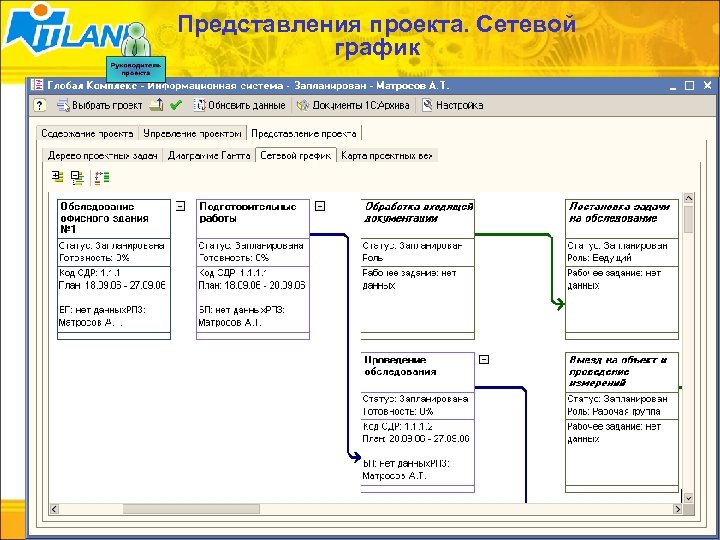720x540 pixels.
Task: Click the help question mark icon
Action: pos(39,105)
